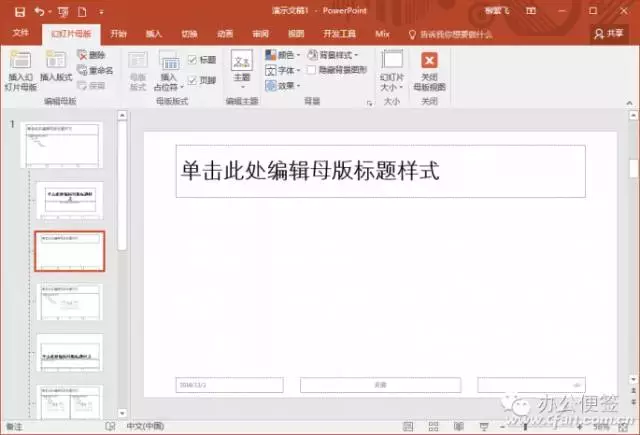Switch to the 开发工具 (Developer) tab
640x435 pixels.
tap(339, 34)
